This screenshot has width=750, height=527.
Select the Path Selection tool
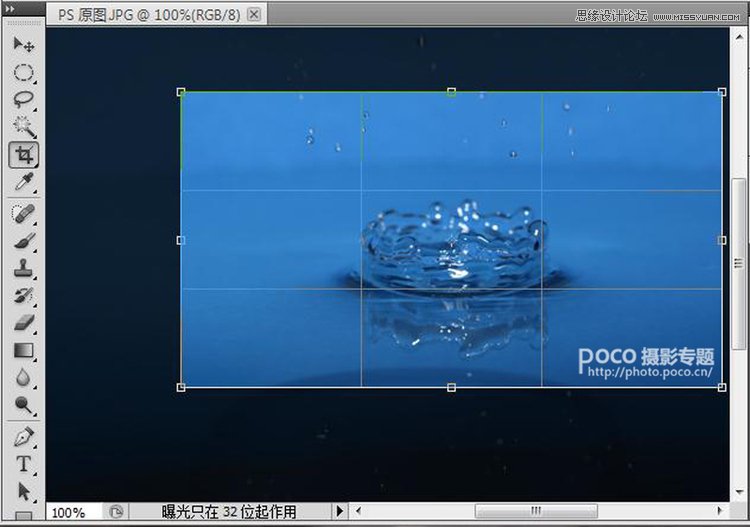point(23,491)
